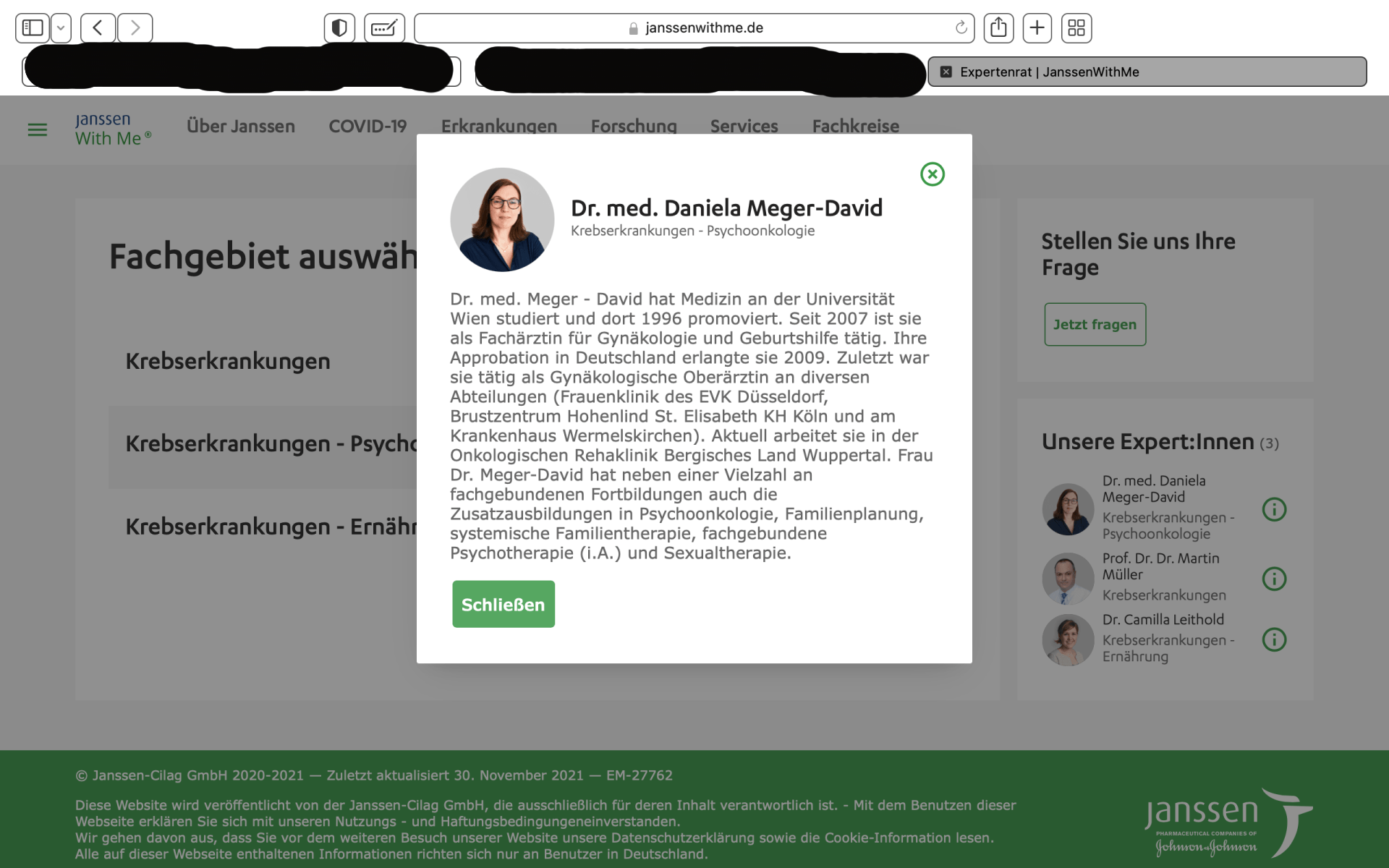
Task: Open a new tab with plus
Action: click(1037, 28)
